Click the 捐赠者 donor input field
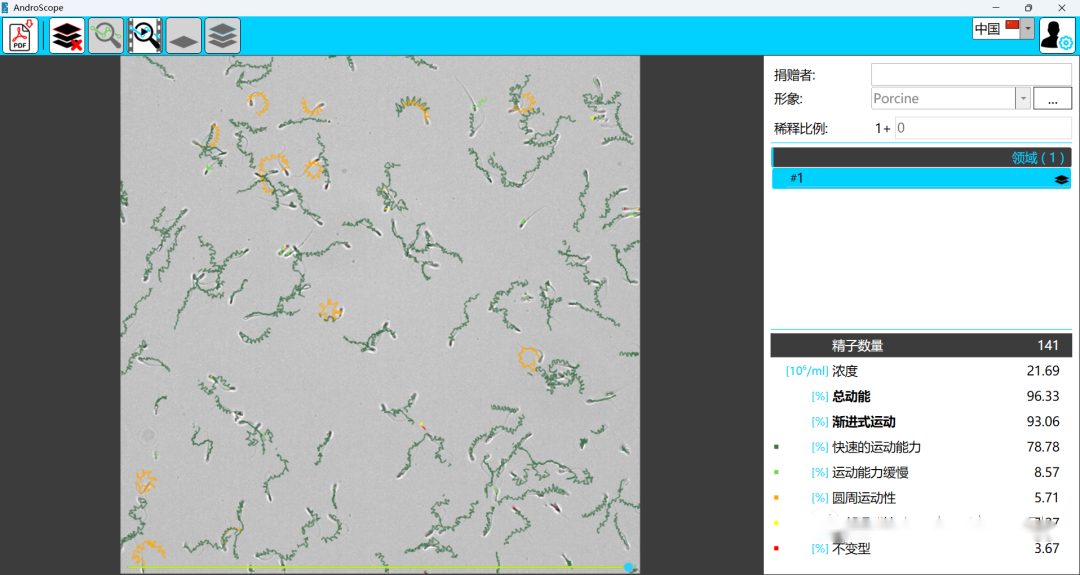Image resolution: width=1080 pixels, height=575 pixels. [971, 74]
